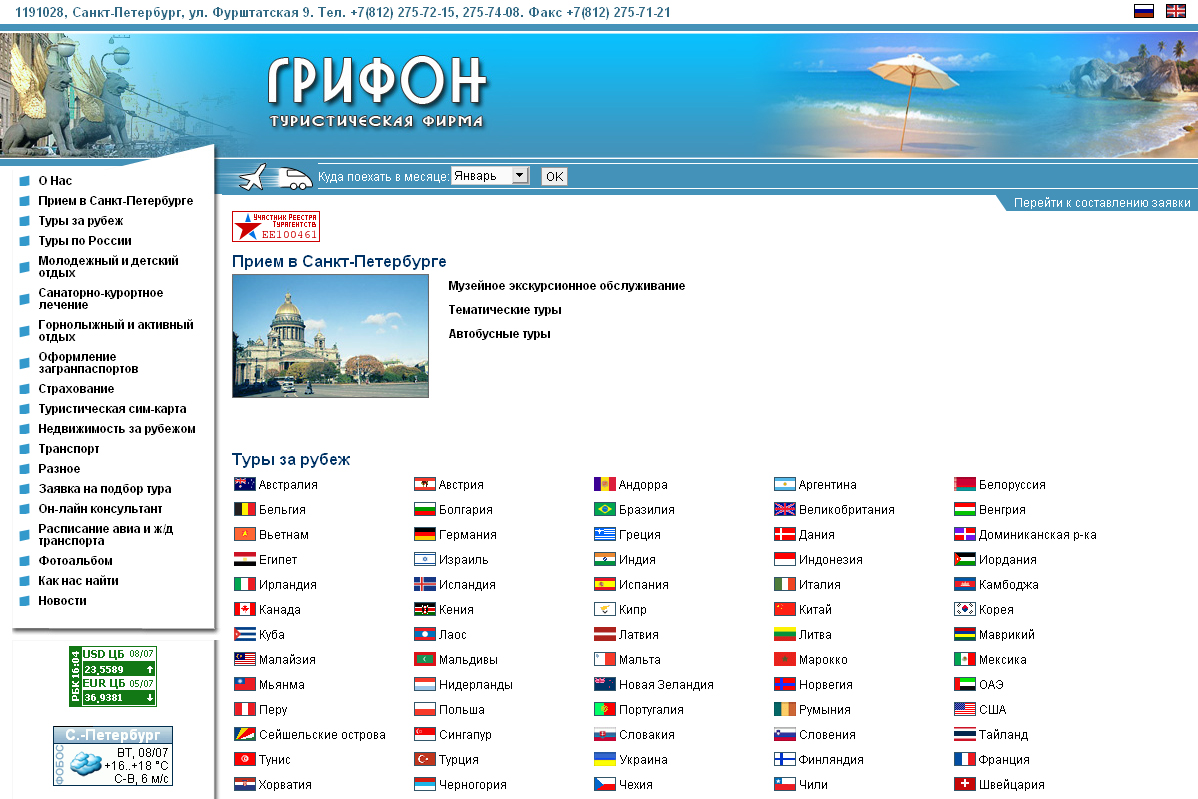Switch site language using the British flag icon

(1174, 10)
